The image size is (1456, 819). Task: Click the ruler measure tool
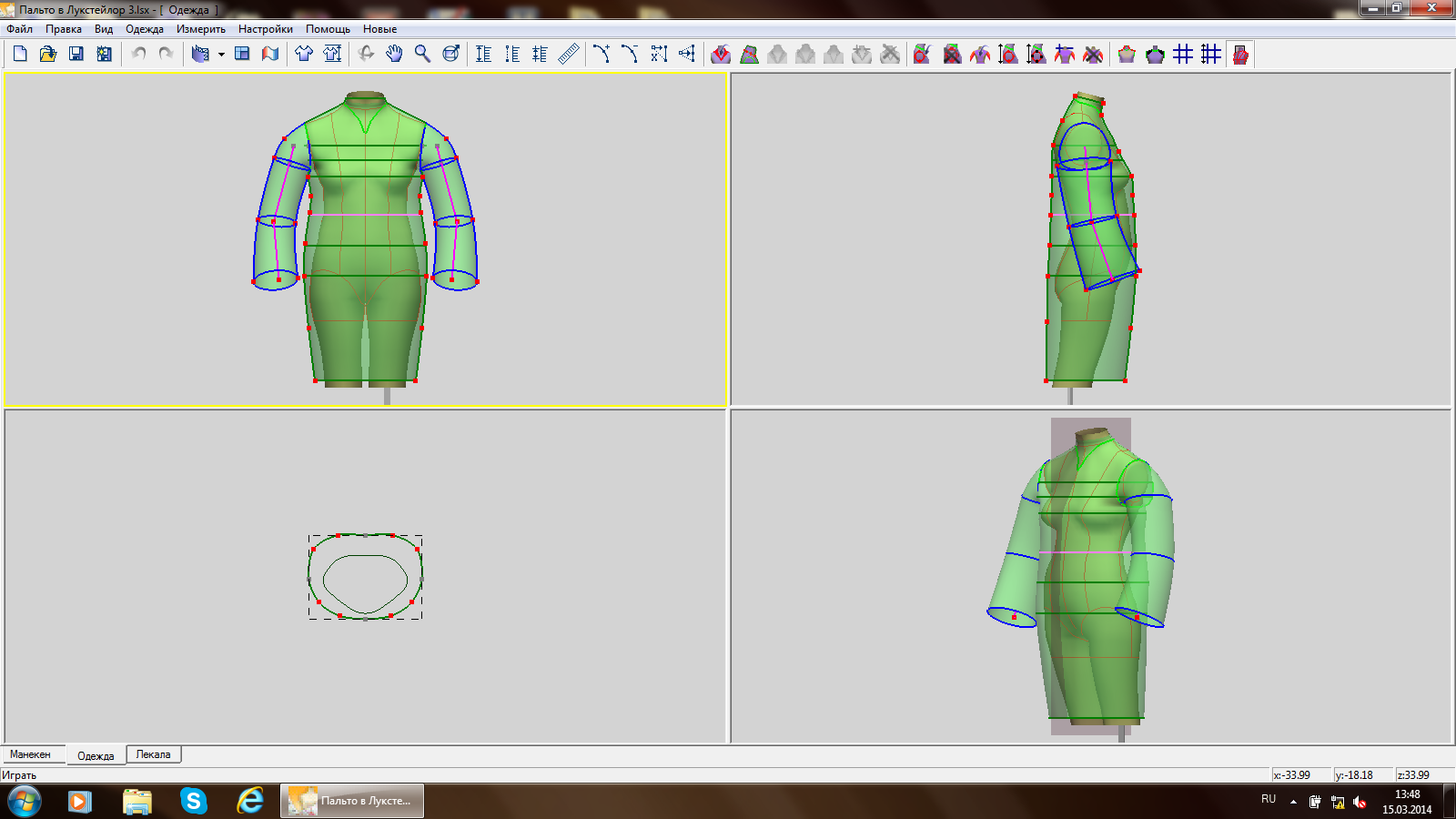click(x=569, y=55)
